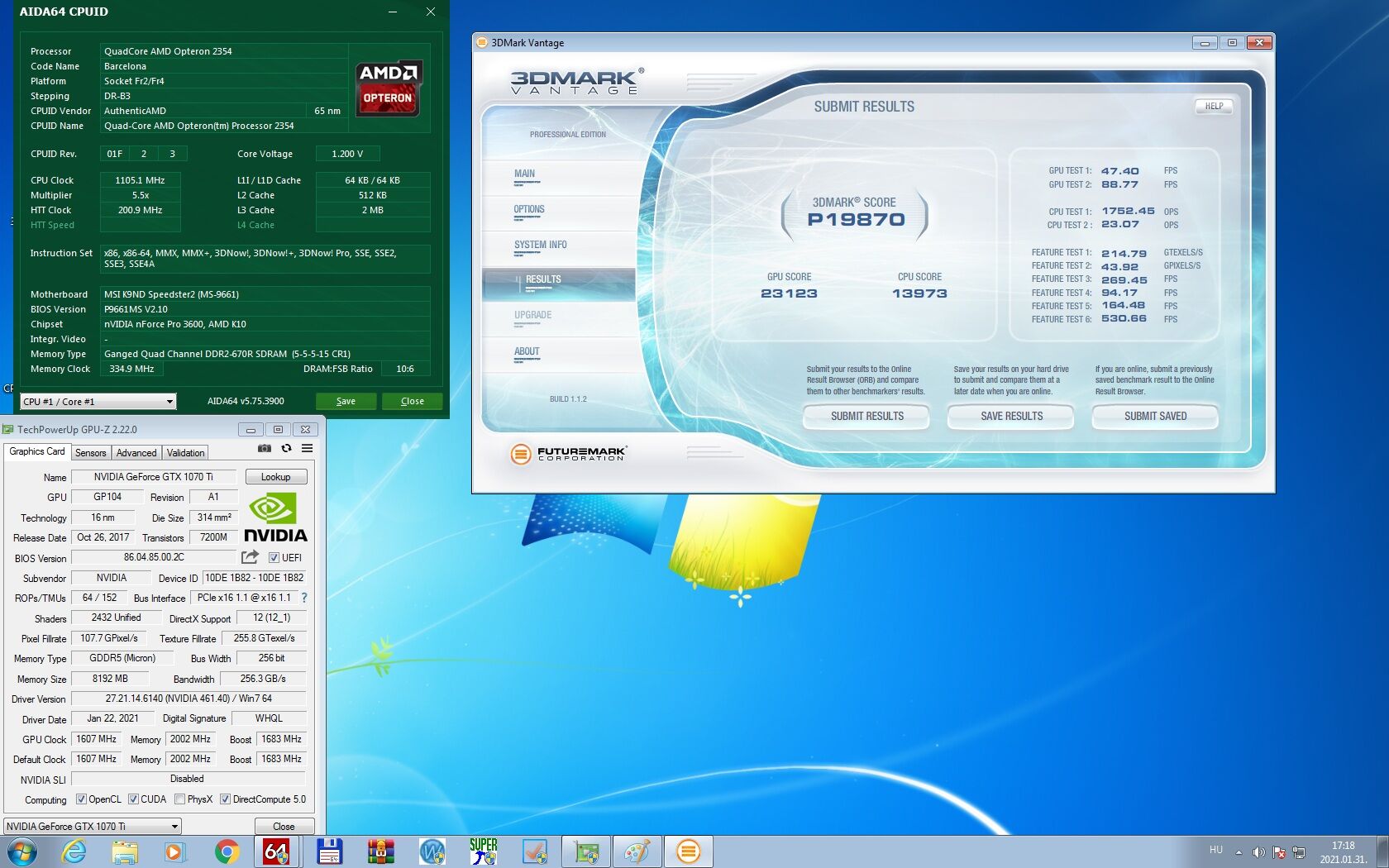Click the Futuremark Corporation logo
Viewport: 1389px width, 868px height.
pos(569,453)
